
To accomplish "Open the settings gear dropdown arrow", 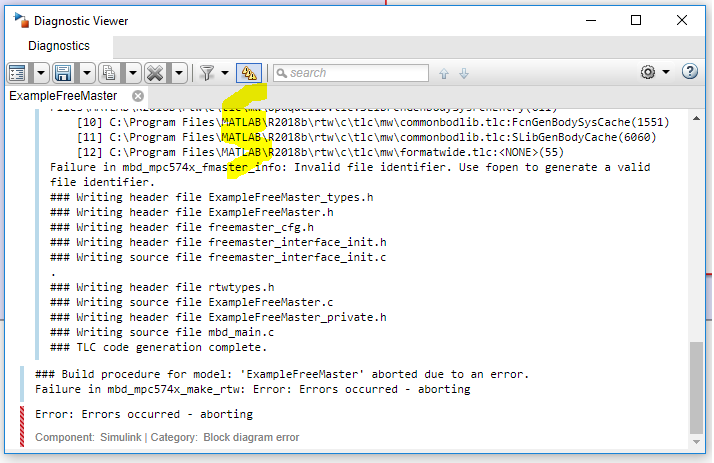I will [666, 72].
